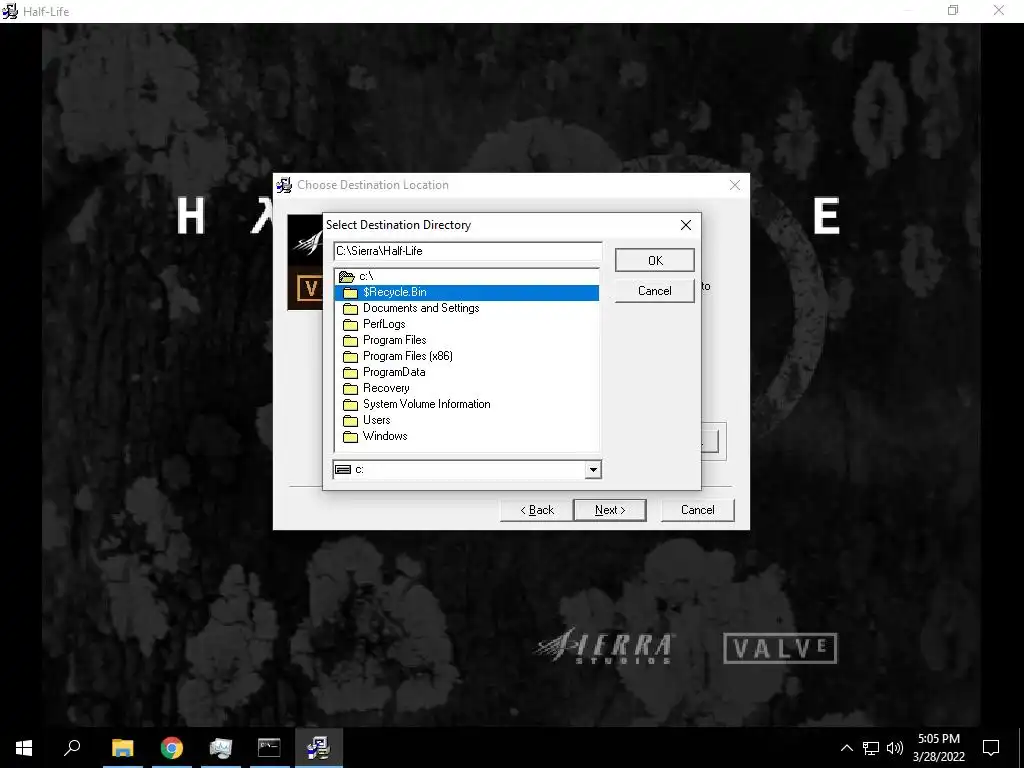Image resolution: width=1024 pixels, height=768 pixels.
Task: Click the network icon in system tray
Action: coord(871,748)
